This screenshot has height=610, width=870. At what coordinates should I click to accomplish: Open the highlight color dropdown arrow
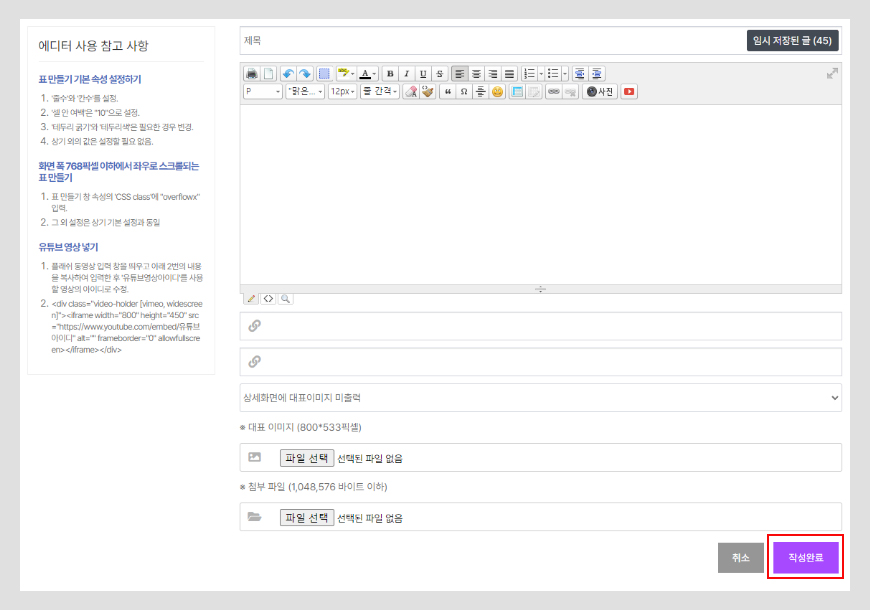(353, 73)
